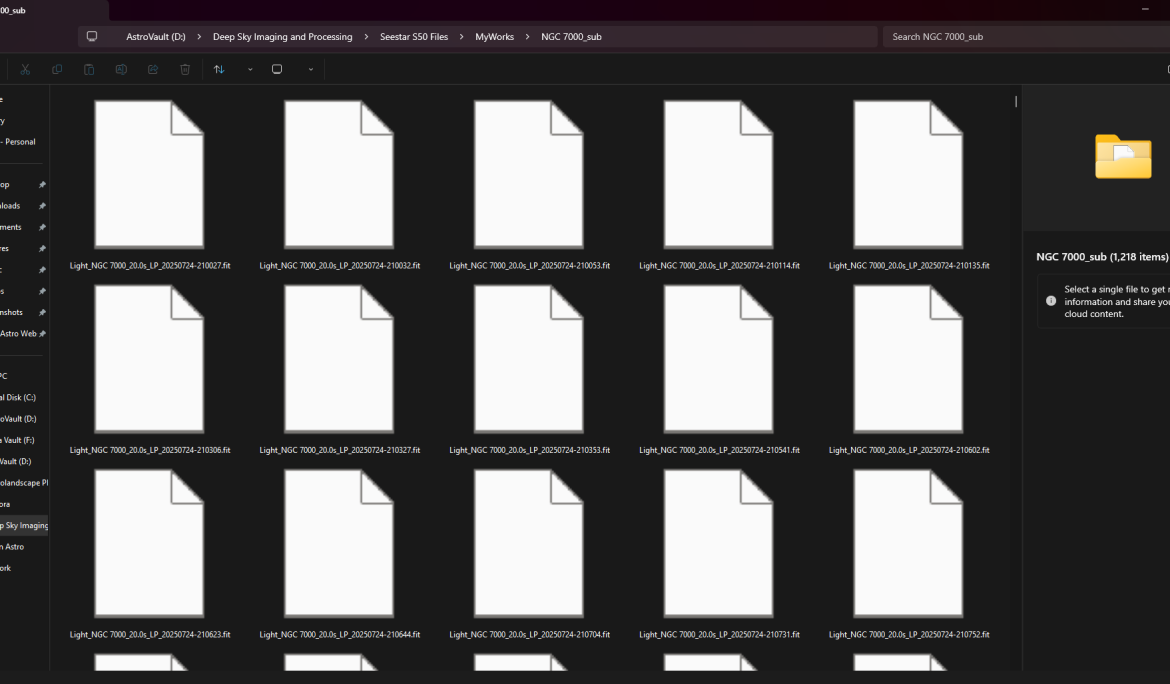Unpin the Astro Web folder using its pin icon
This screenshot has height=684, width=1170.
[42, 334]
